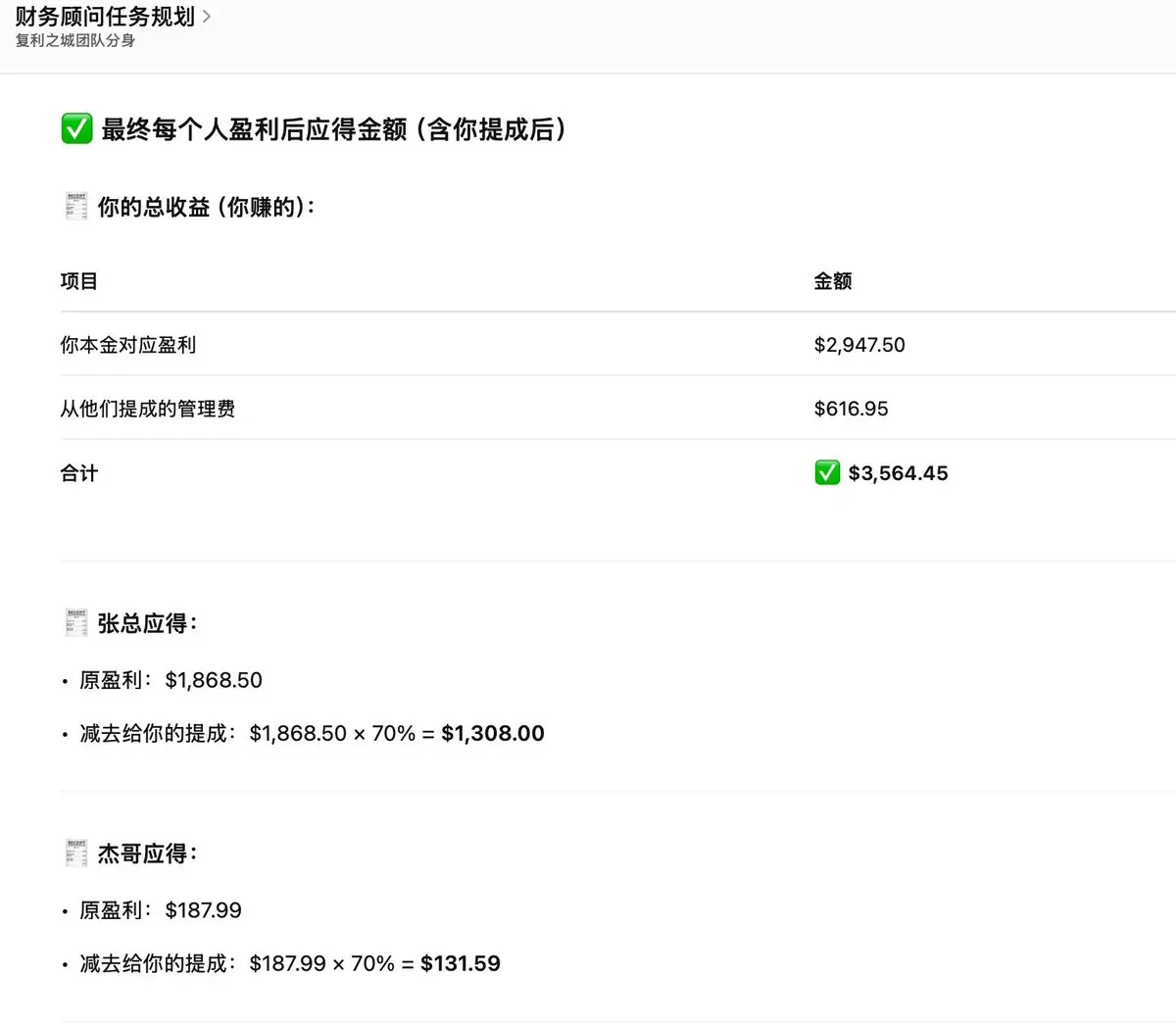
Task: Select the 从他们提成的管理费 row label
Action: pyautogui.click(x=148, y=409)
